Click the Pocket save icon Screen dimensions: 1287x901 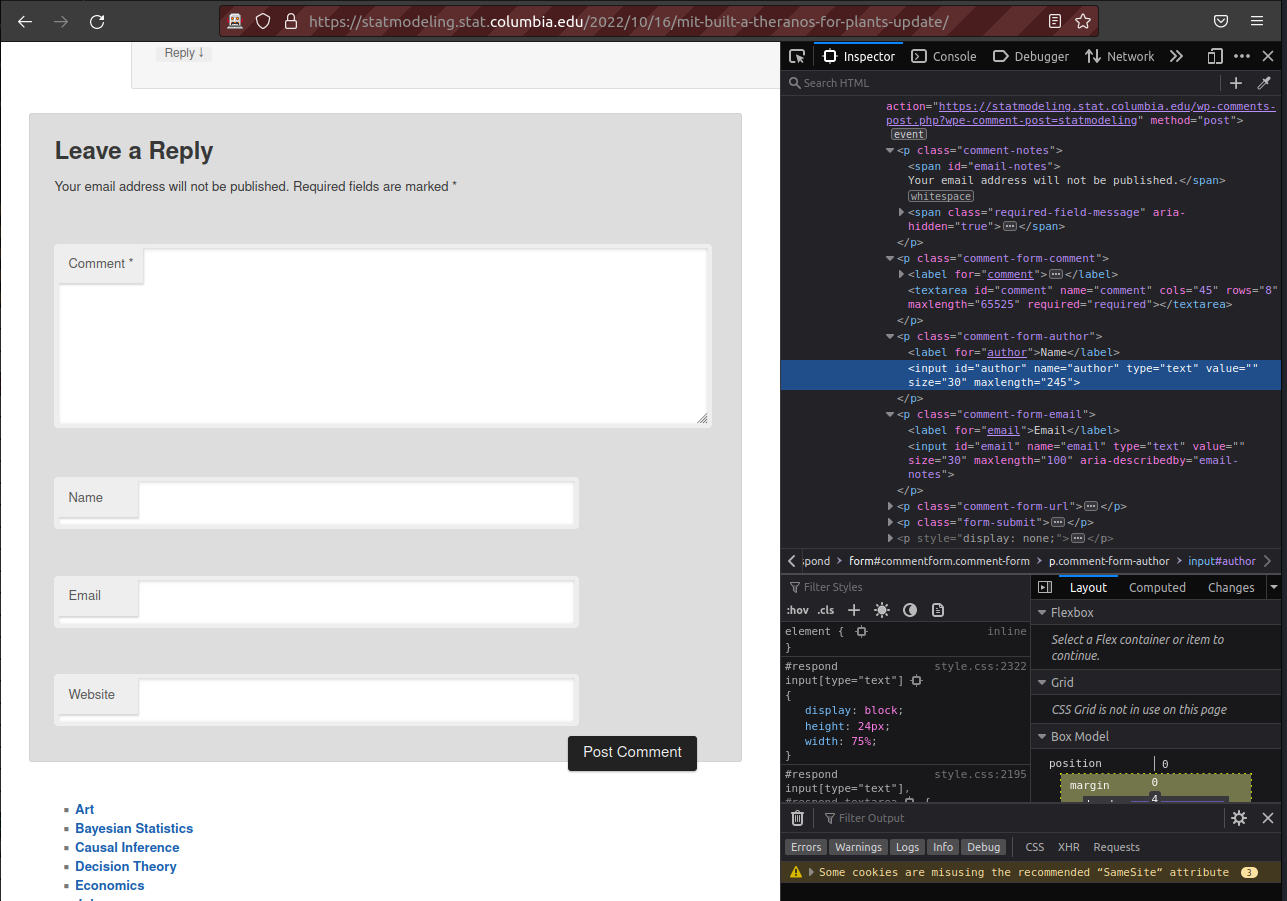pos(1221,21)
